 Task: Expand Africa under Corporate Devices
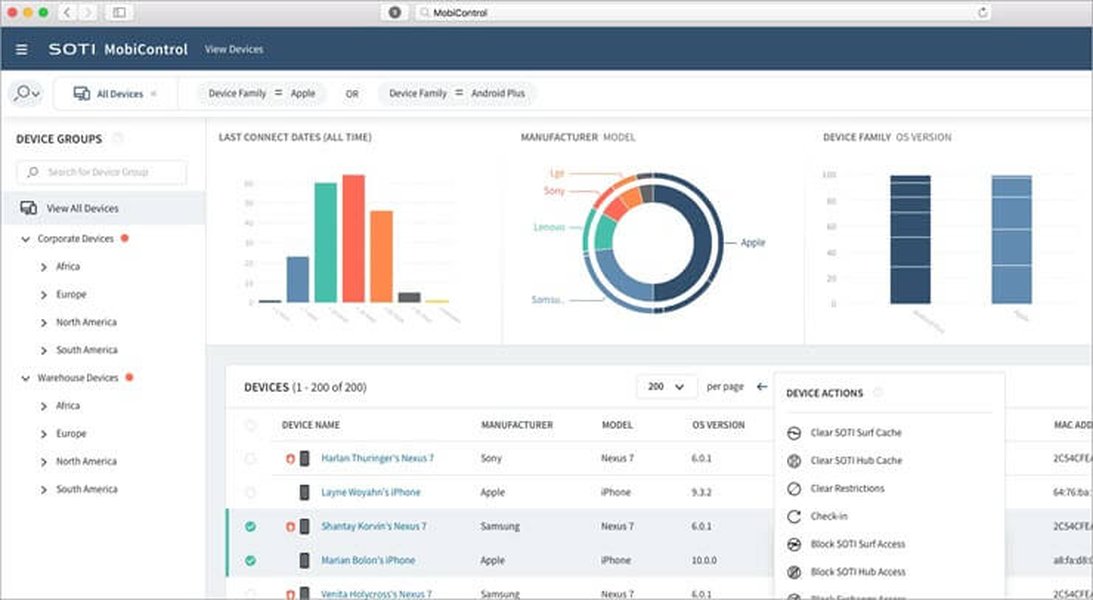44,267
